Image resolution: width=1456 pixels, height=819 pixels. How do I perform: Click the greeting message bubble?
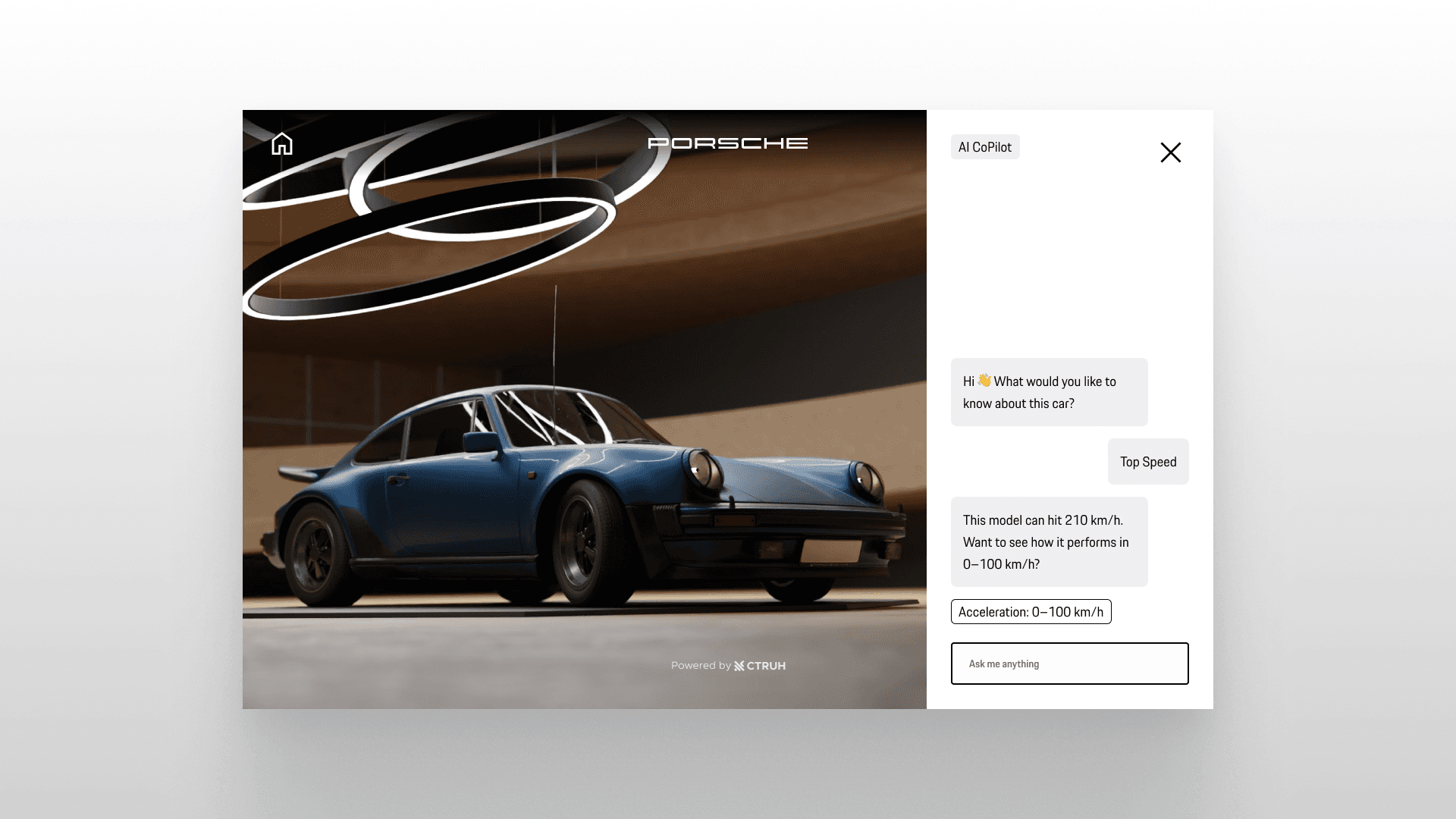coord(1049,392)
